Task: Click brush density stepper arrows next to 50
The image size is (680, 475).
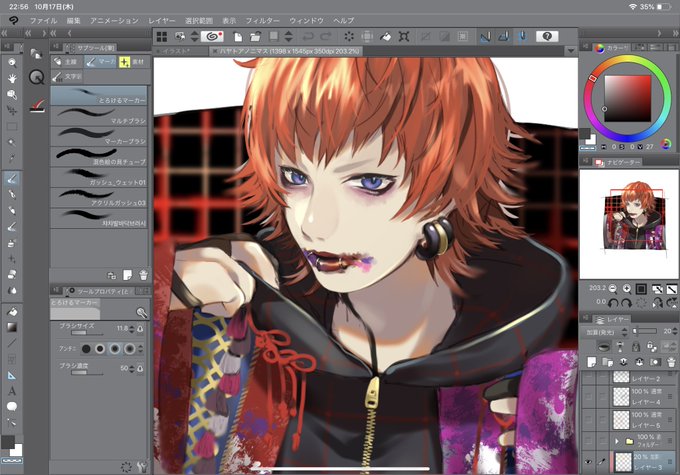Action: [132, 368]
